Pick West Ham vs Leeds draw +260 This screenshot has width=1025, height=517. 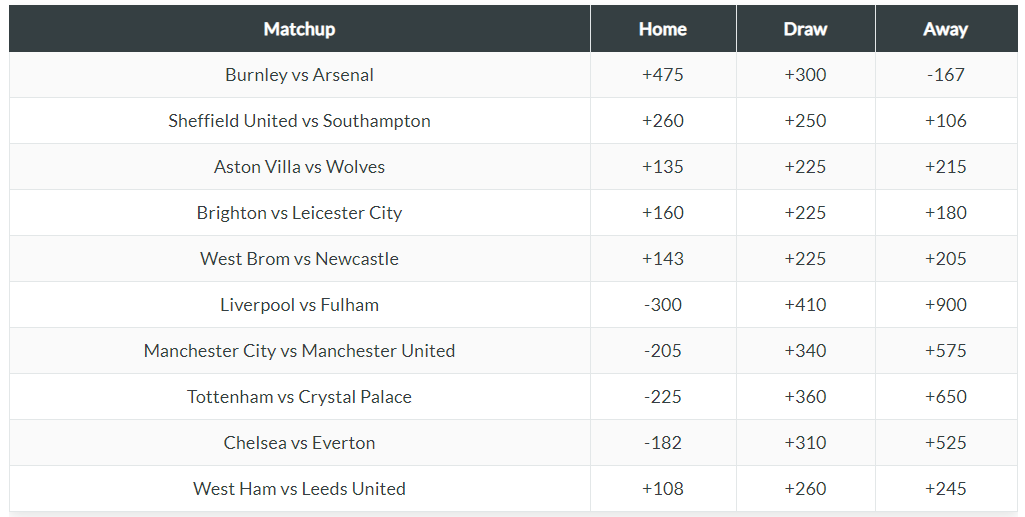coord(805,489)
